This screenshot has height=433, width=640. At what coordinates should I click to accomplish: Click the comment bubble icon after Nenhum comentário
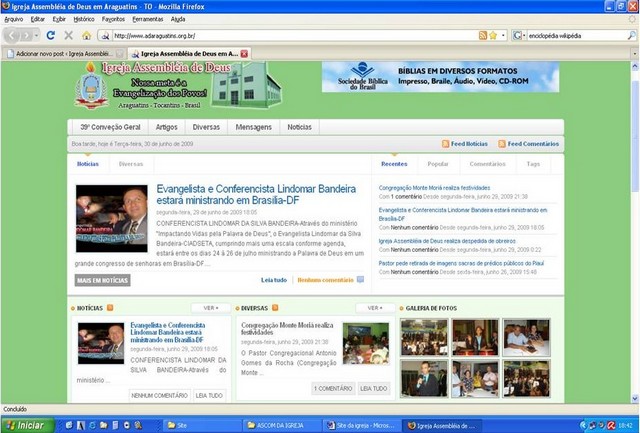point(360,280)
